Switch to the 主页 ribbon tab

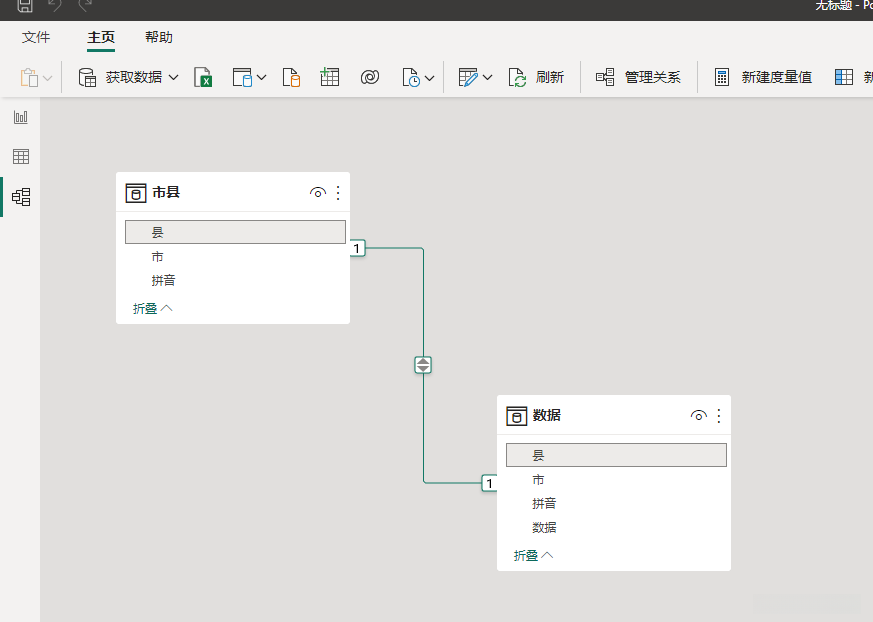click(101, 37)
